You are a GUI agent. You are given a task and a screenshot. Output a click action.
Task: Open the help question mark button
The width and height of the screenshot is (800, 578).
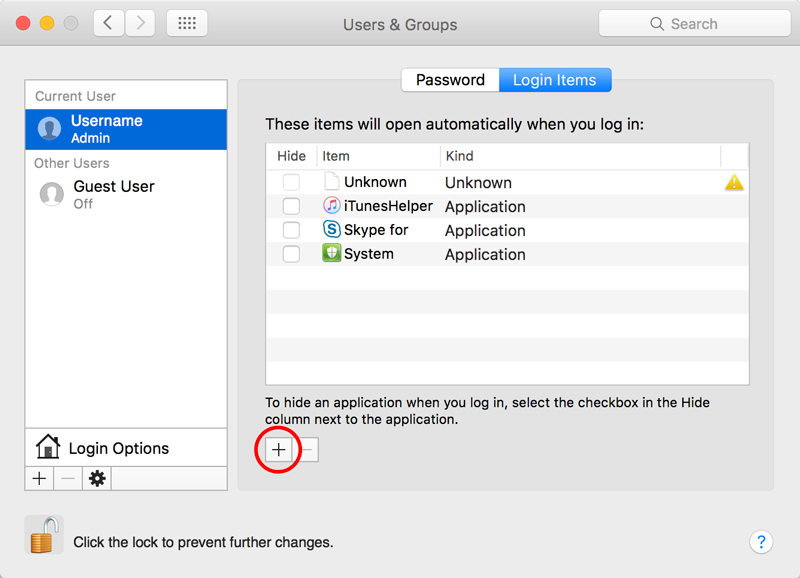761,542
